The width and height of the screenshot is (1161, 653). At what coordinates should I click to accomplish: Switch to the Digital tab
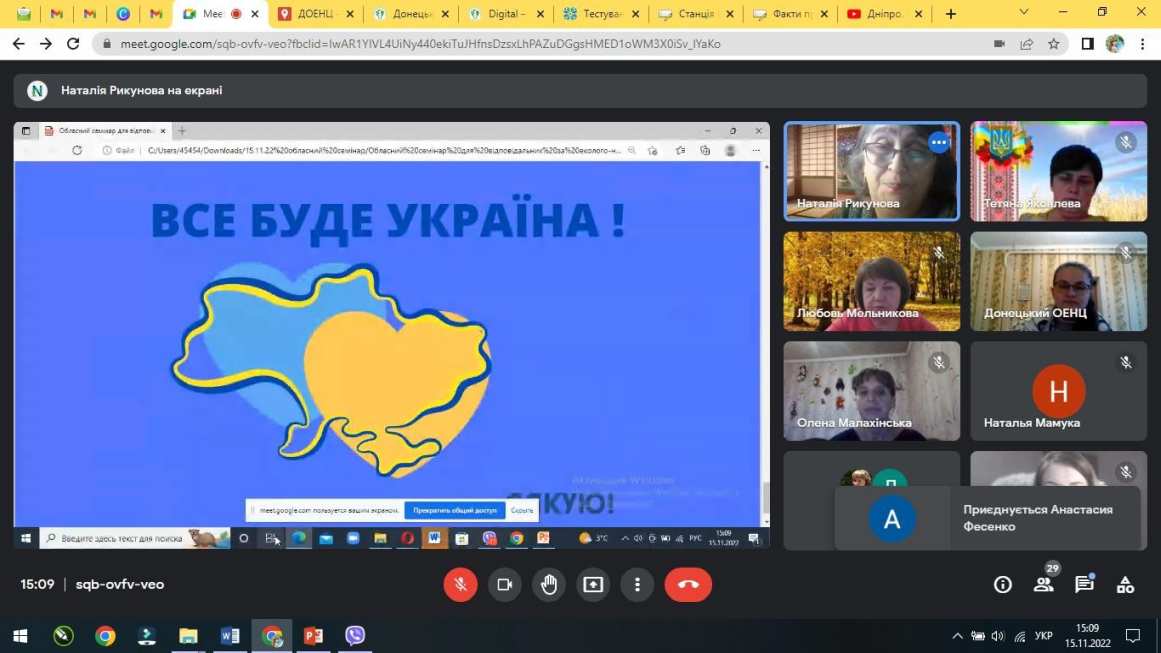pyautogui.click(x=506, y=14)
